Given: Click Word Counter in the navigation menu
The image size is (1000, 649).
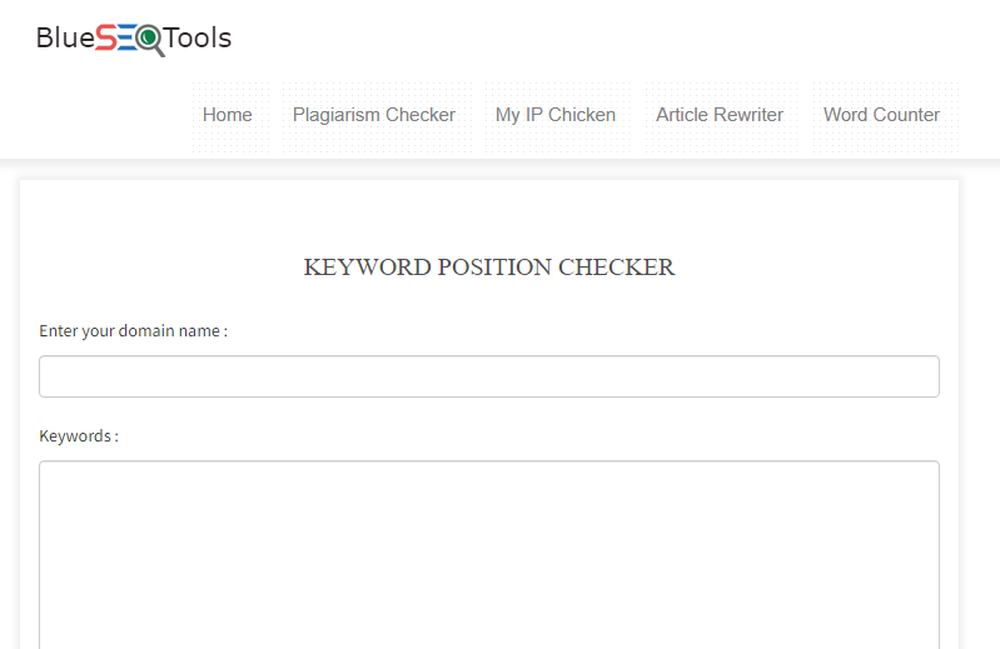Looking at the screenshot, I should [x=880, y=115].
